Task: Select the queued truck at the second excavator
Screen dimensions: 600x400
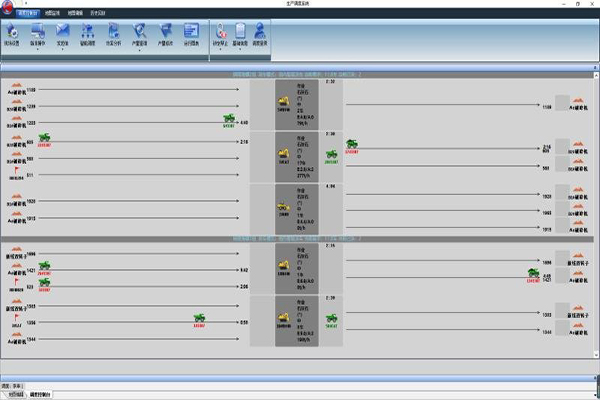Action: pyautogui.click(x=331, y=154)
